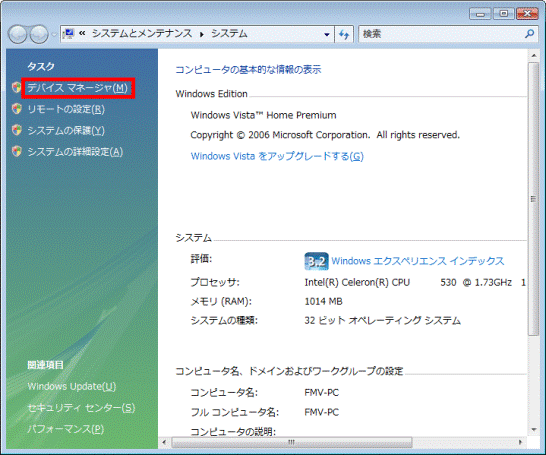This screenshot has height=455, width=546.
Task: Click the Intel(R) Celeron(R) CPU processor value
Action: 415,282
